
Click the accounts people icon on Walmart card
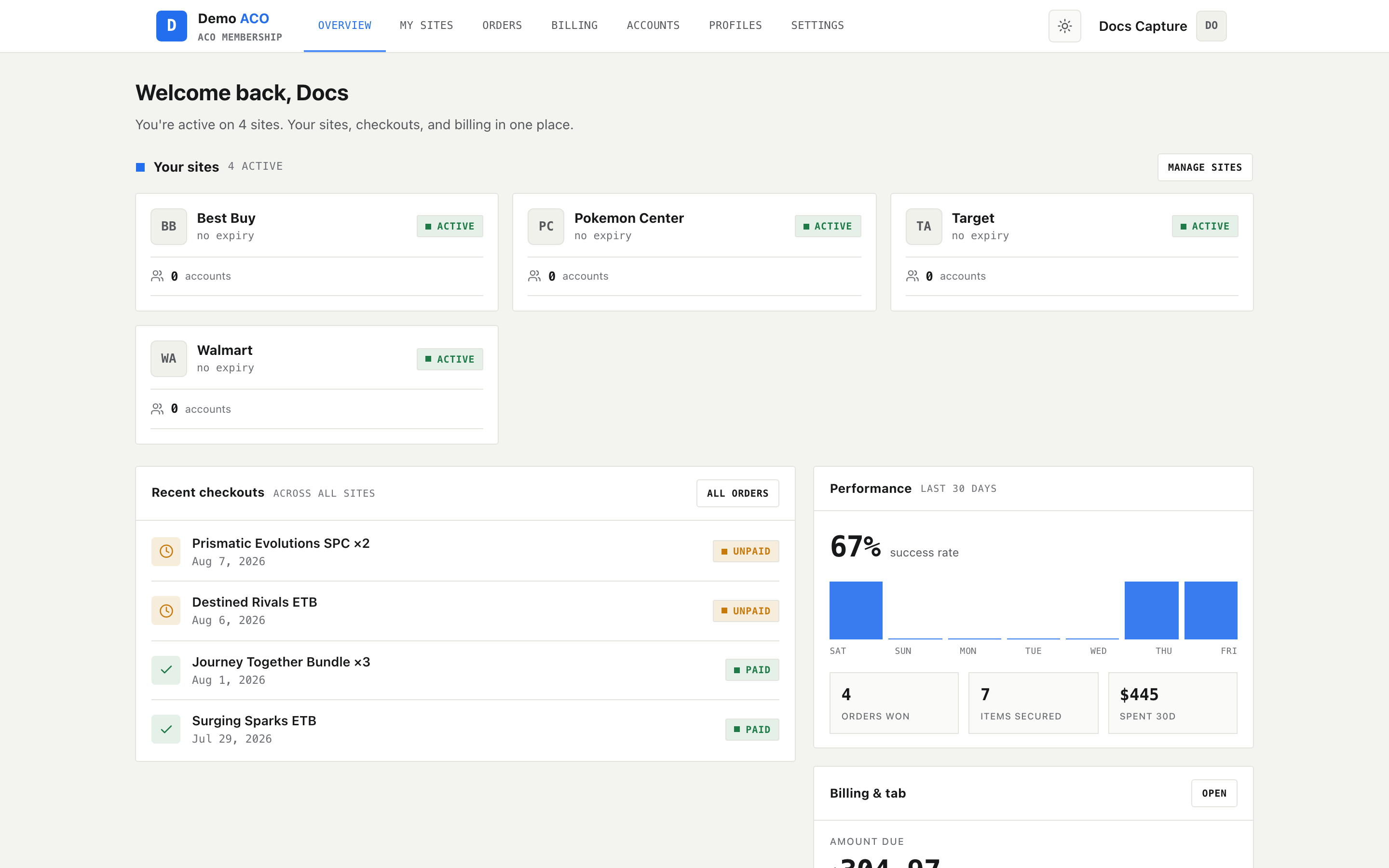click(x=157, y=409)
